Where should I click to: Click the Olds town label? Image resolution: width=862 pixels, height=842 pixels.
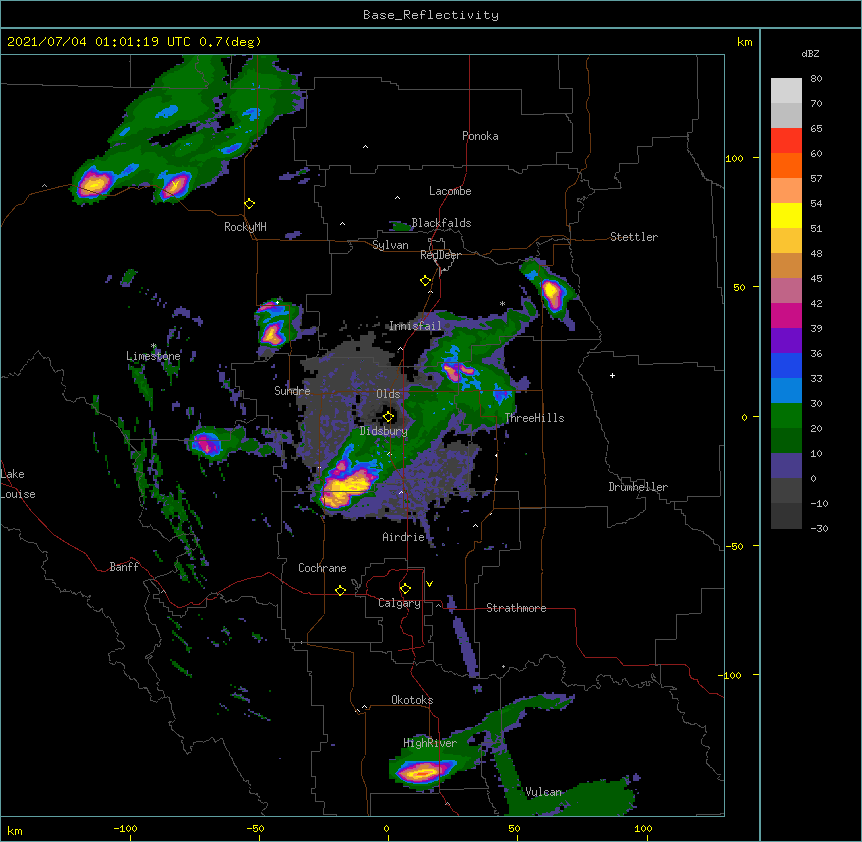pos(388,394)
